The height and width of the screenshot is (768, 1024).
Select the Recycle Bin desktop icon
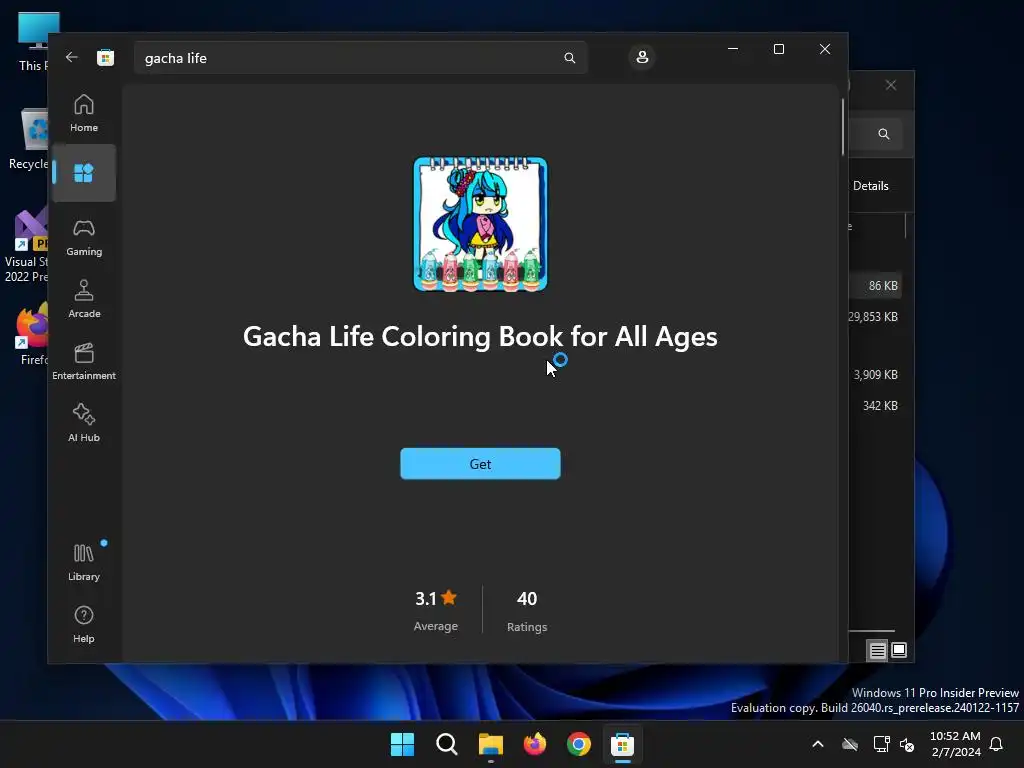(x=29, y=139)
